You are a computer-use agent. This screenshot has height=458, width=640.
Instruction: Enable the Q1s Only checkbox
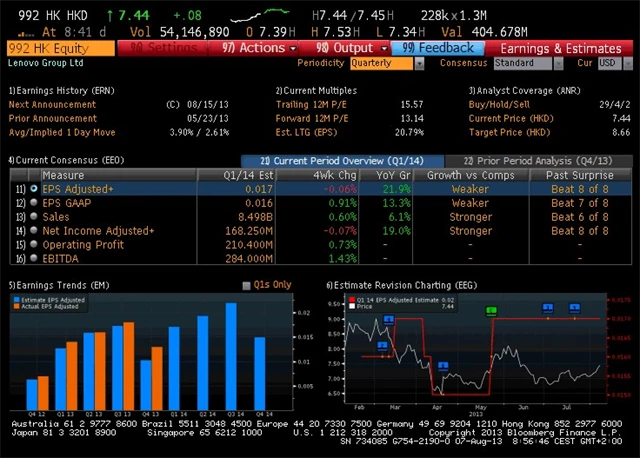click(246, 285)
